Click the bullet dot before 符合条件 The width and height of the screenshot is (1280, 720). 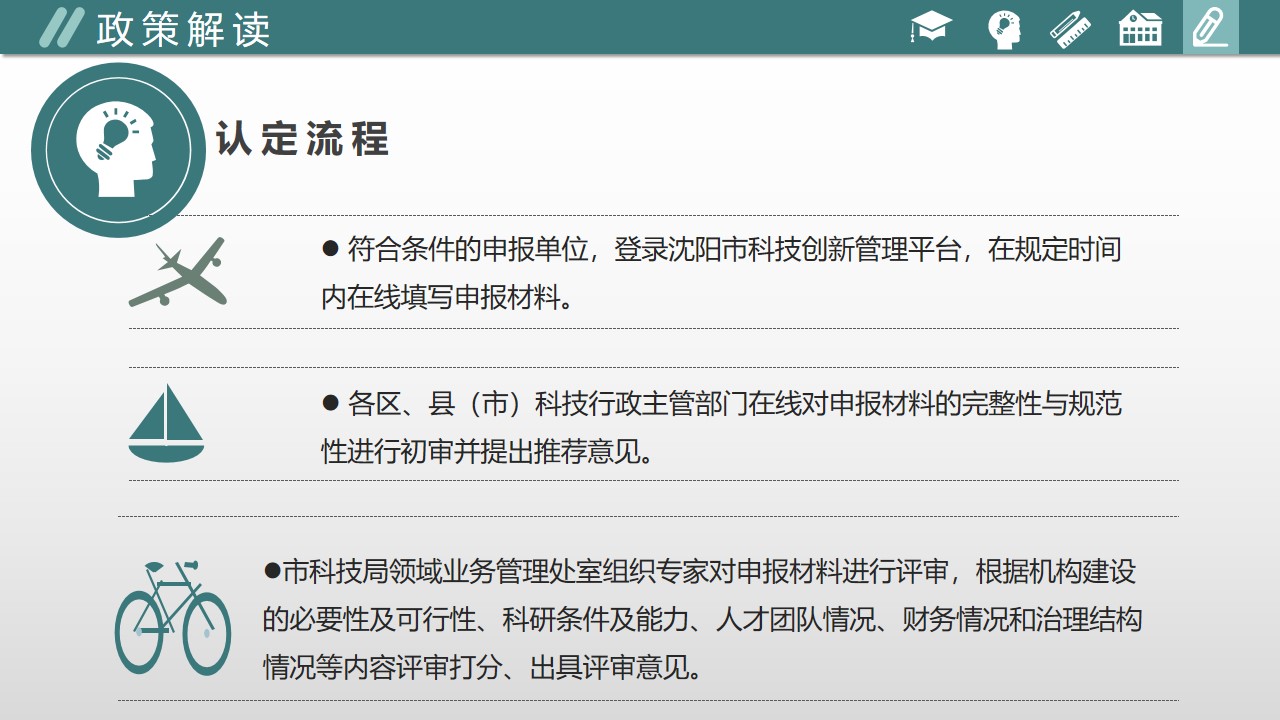[x=331, y=249]
